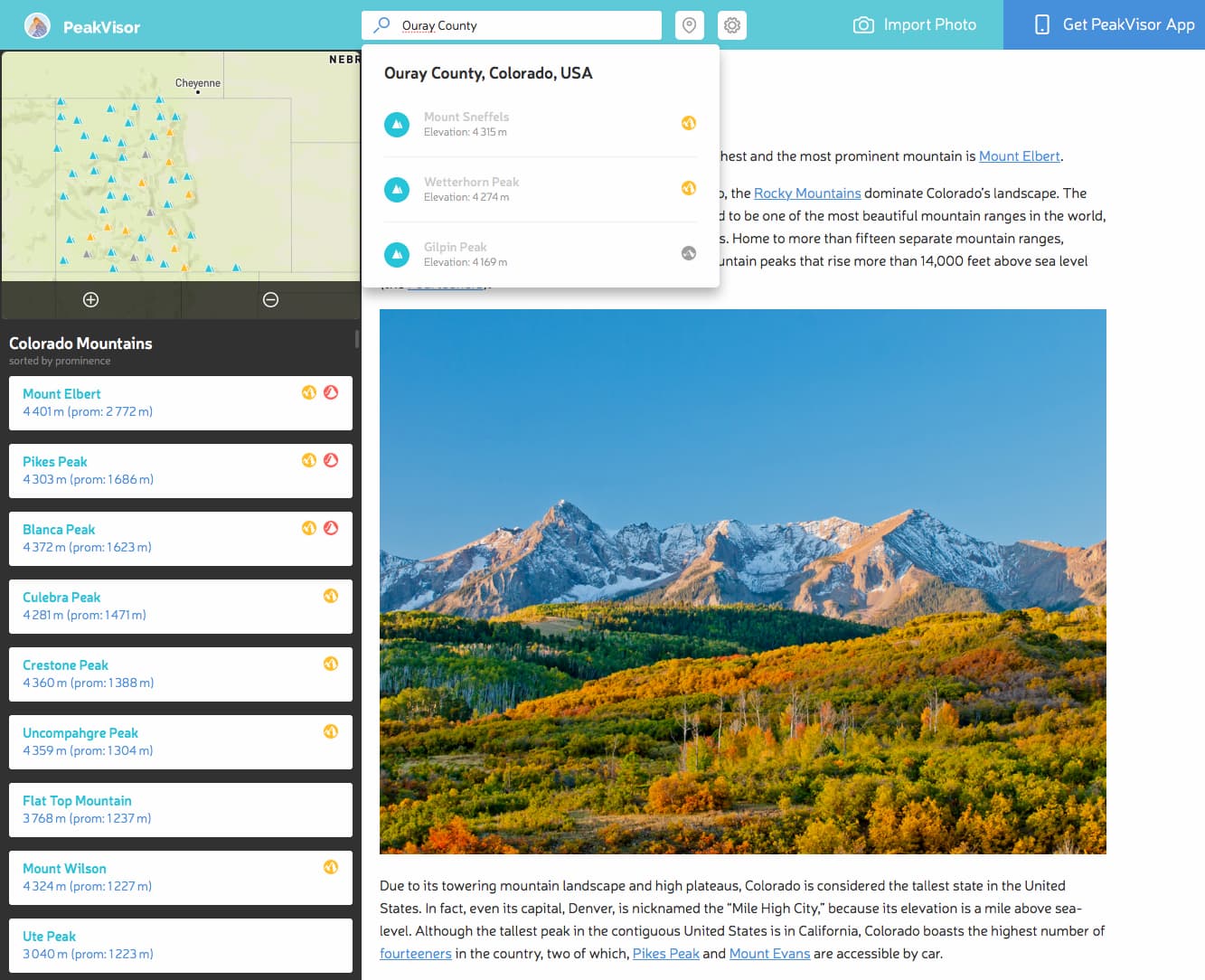Click the location pin icon

coord(689,25)
